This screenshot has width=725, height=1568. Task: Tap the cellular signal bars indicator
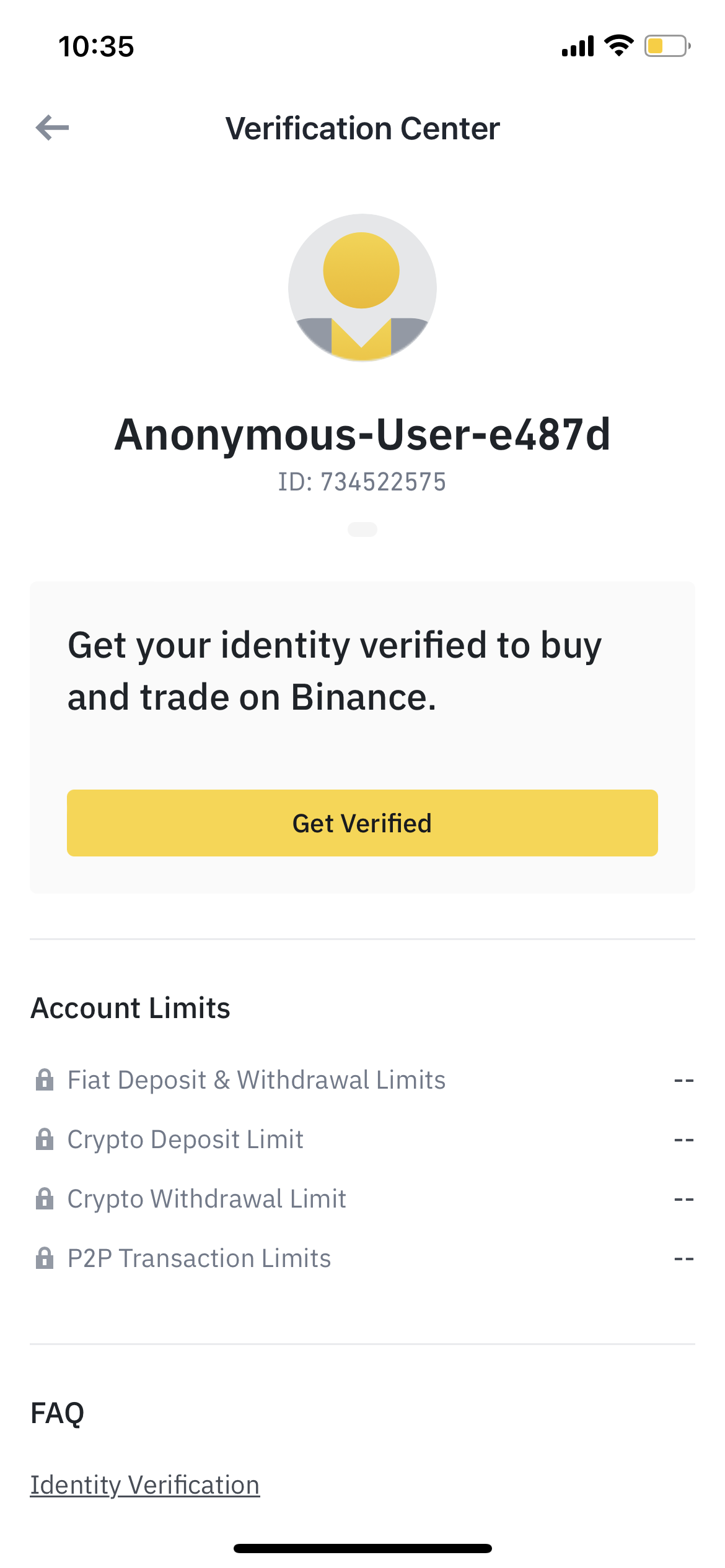(x=576, y=45)
